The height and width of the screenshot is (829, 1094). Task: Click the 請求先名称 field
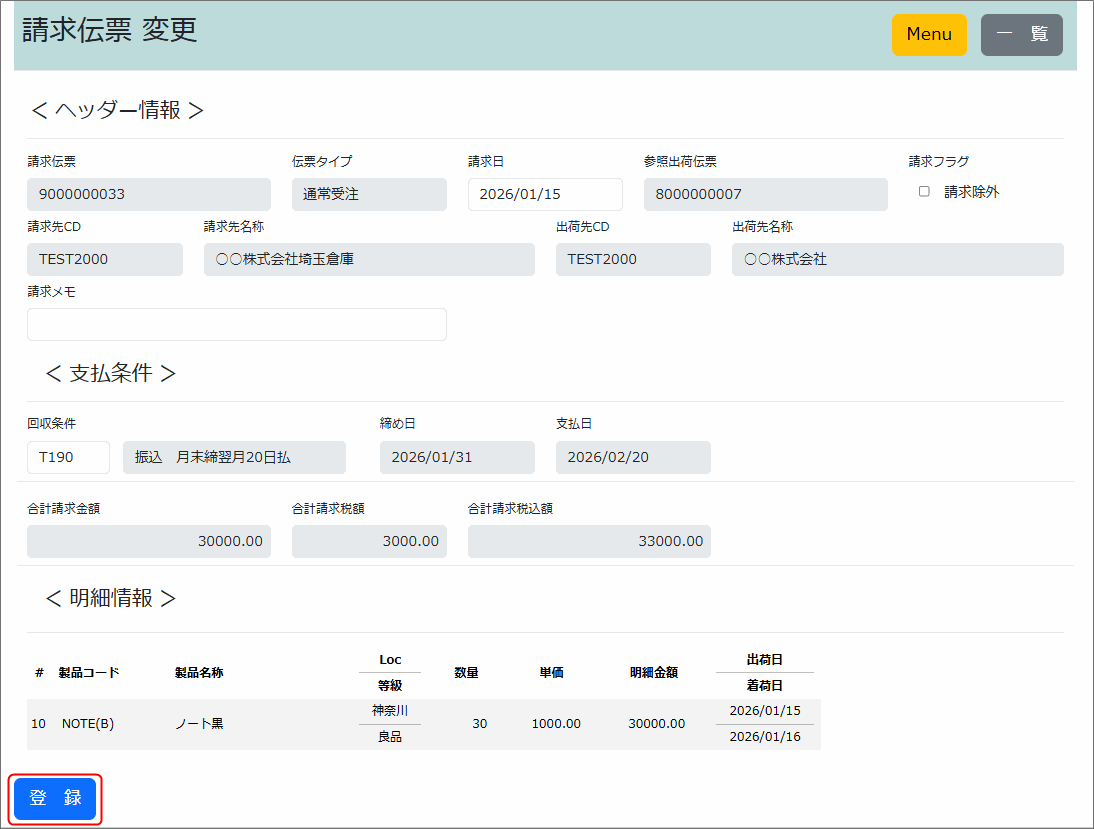point(369,259)
